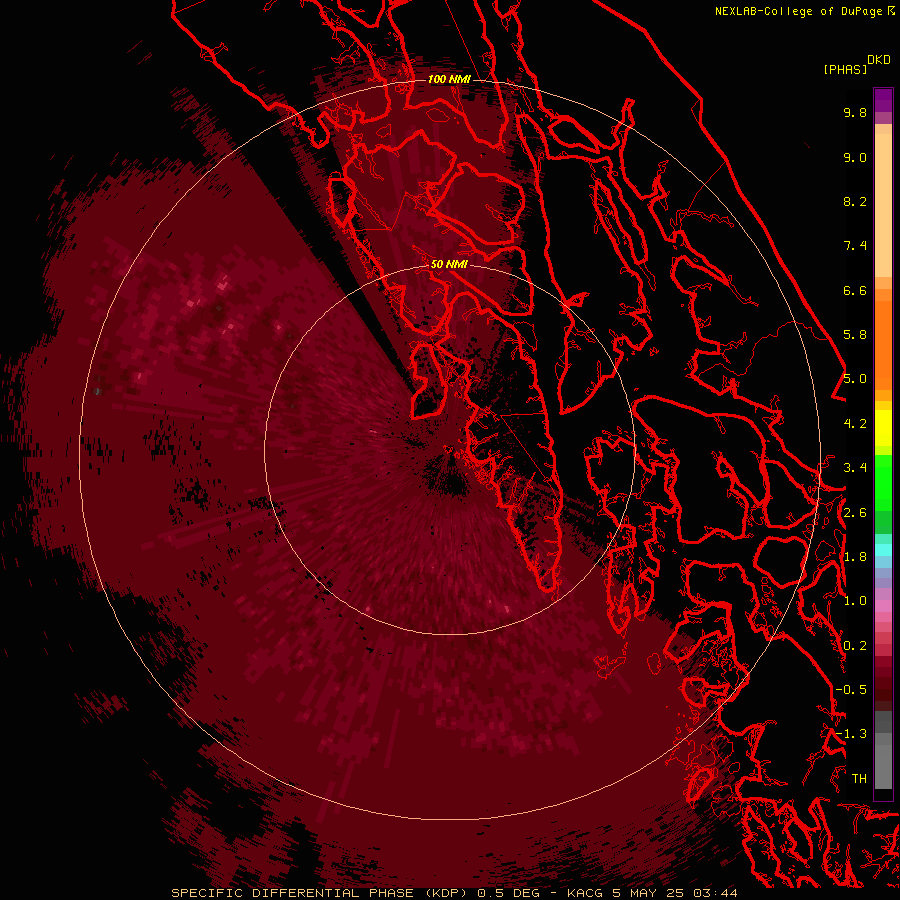The image size is (900, 900).
Task: Click the 3.4 legend value
Action: tap(855, 468)
